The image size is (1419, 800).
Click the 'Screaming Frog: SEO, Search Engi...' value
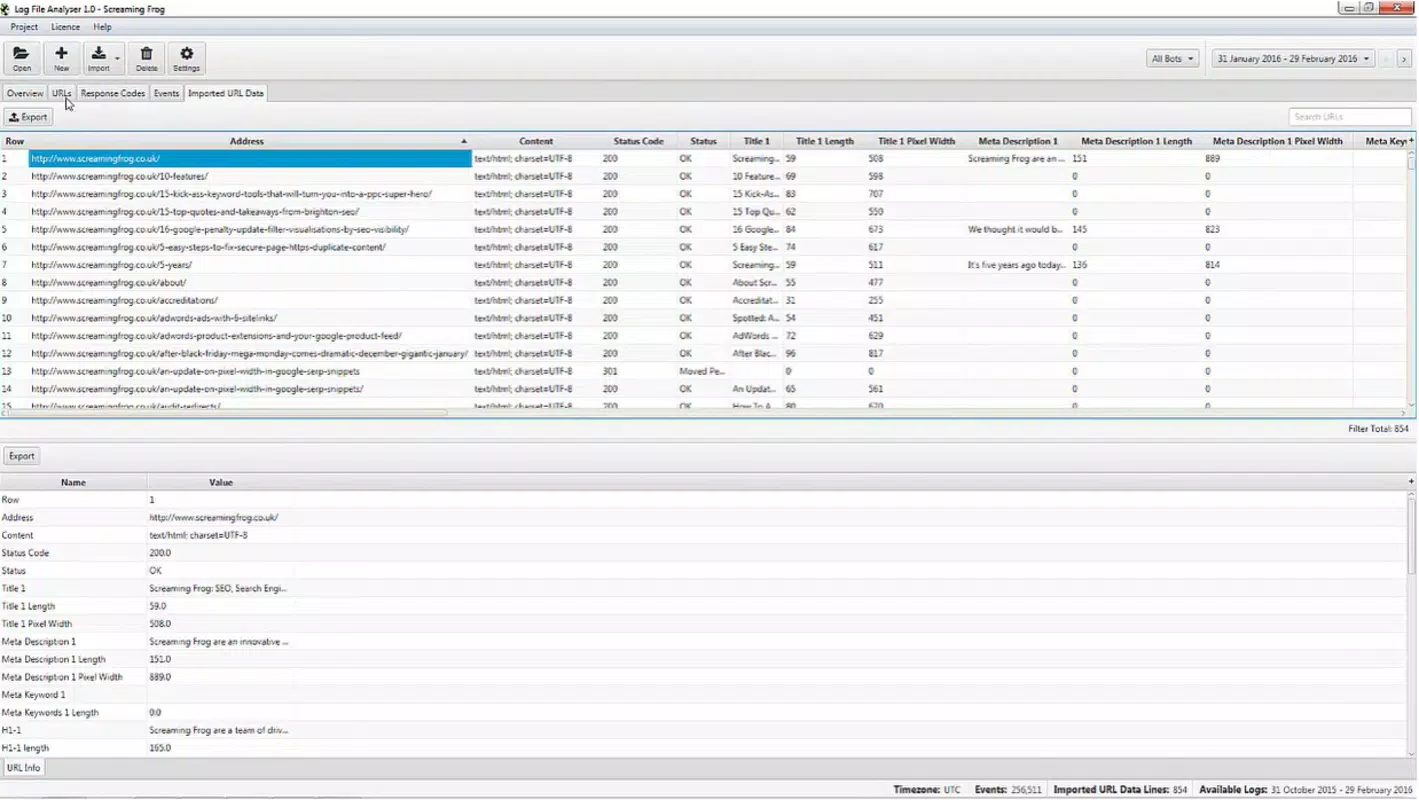[x=218, y=588]
